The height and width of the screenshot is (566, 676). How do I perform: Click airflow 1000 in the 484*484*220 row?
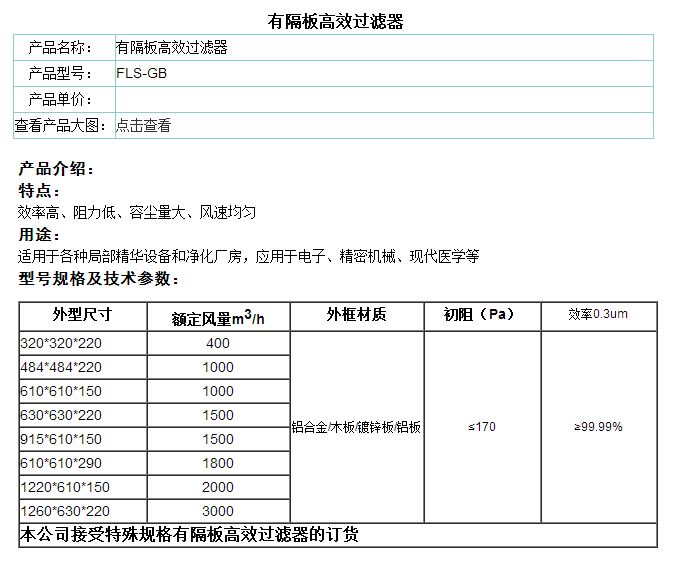pyautogui.click(x=218, y=367)
